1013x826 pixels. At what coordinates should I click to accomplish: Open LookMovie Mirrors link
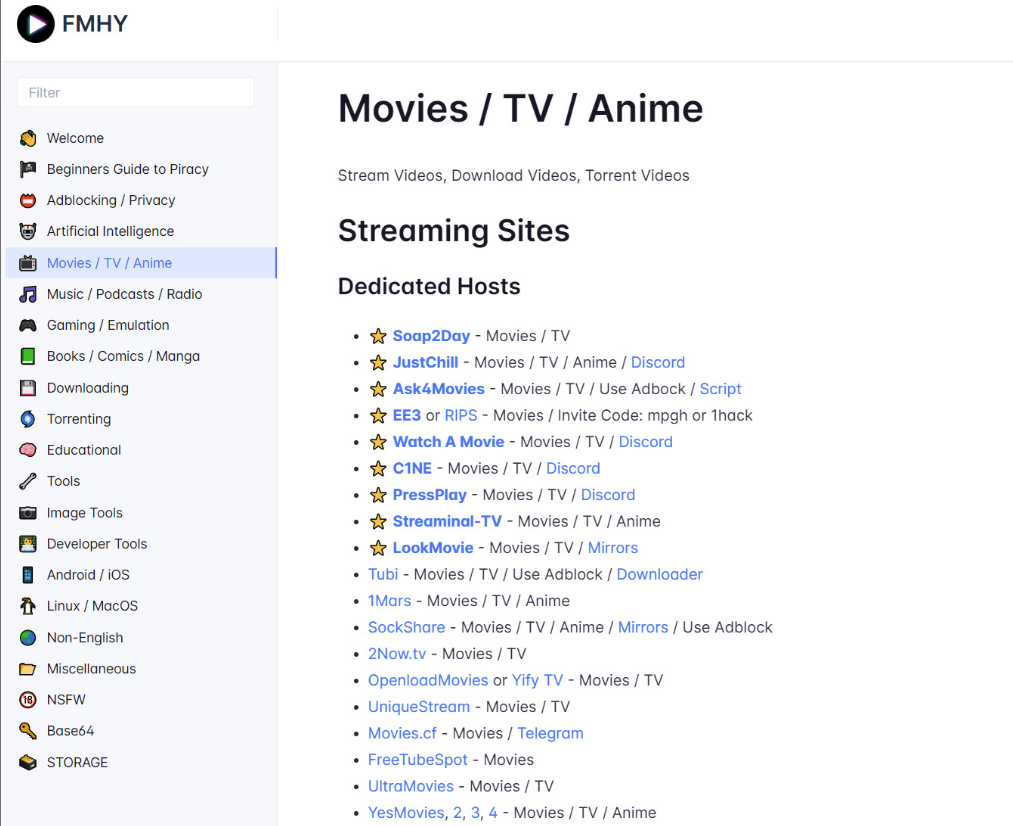612,548
